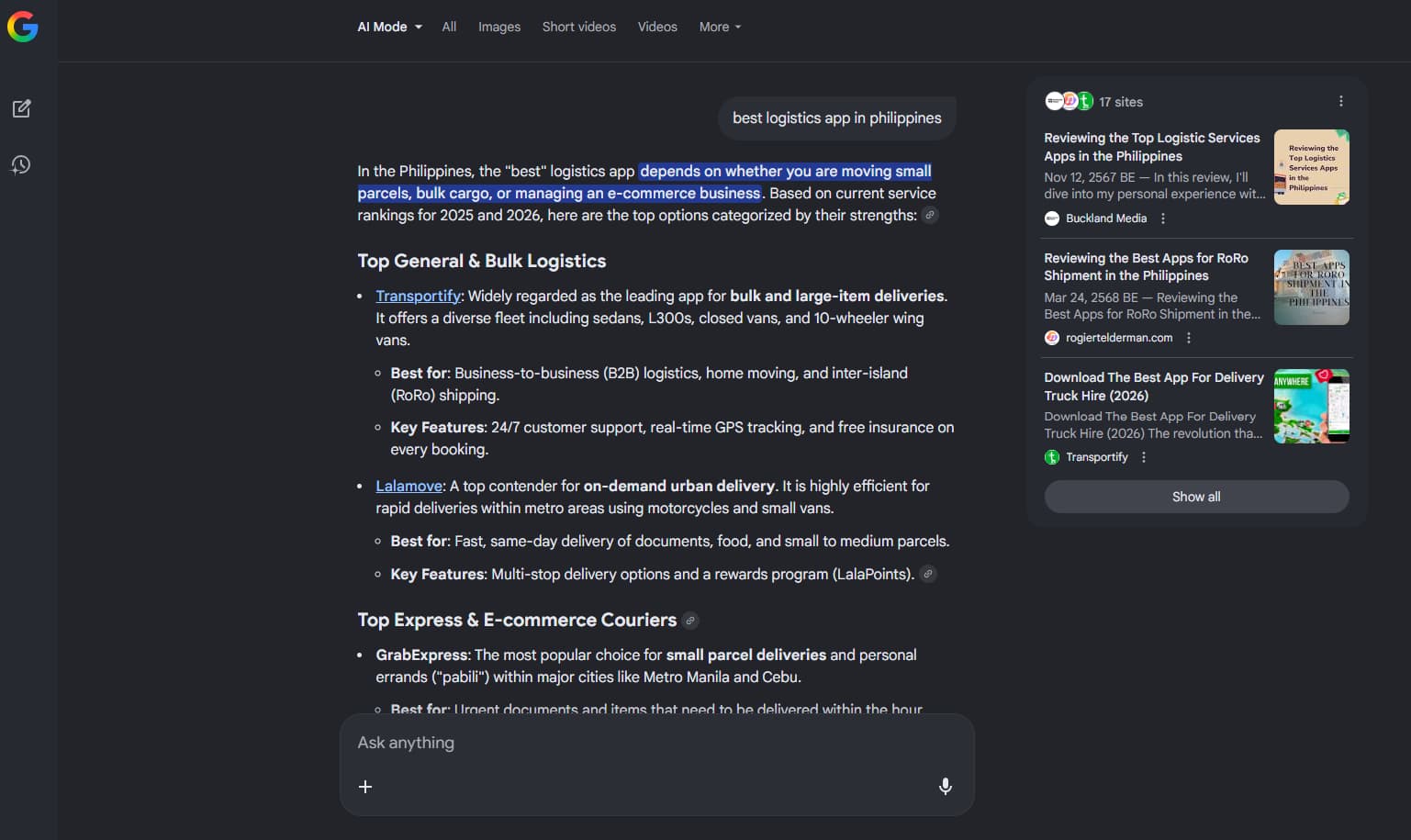Viewport: 1411px width, 840px height.
Task: Open the Lalamove hyperlink in the answer
Action: (409, 486)
